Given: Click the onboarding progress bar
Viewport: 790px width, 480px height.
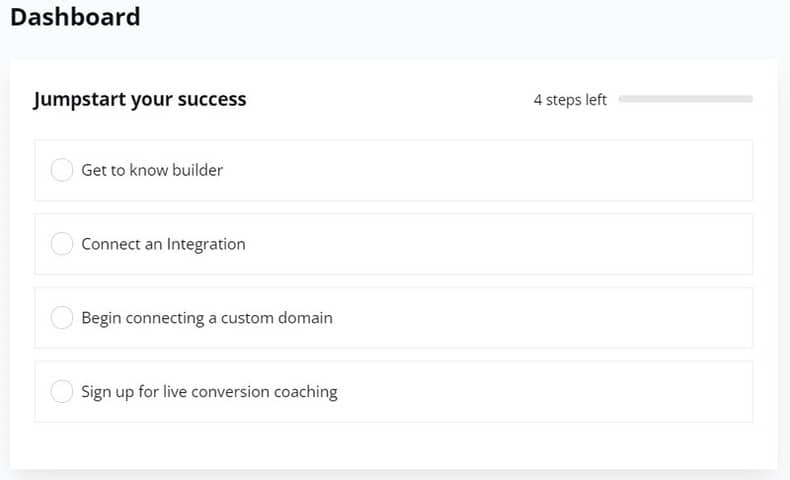Looking at the screenshot, I should pos(686,99).
